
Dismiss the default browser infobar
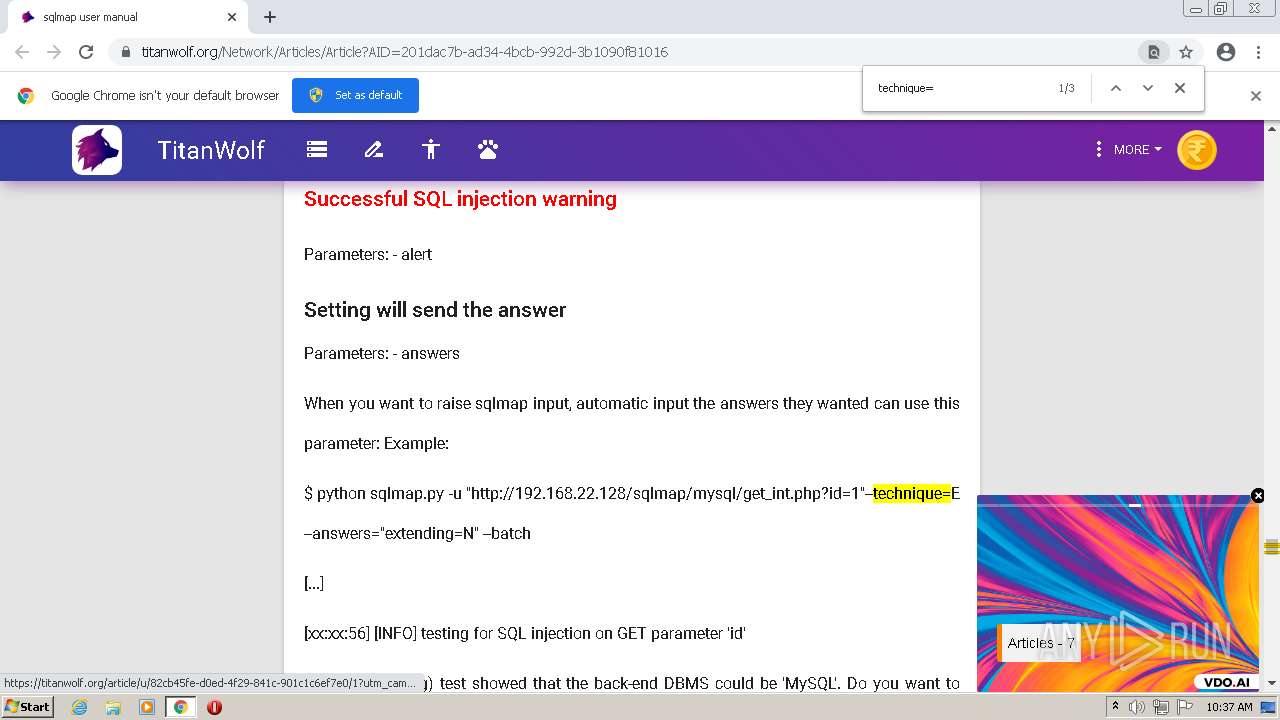(1256, 96)
